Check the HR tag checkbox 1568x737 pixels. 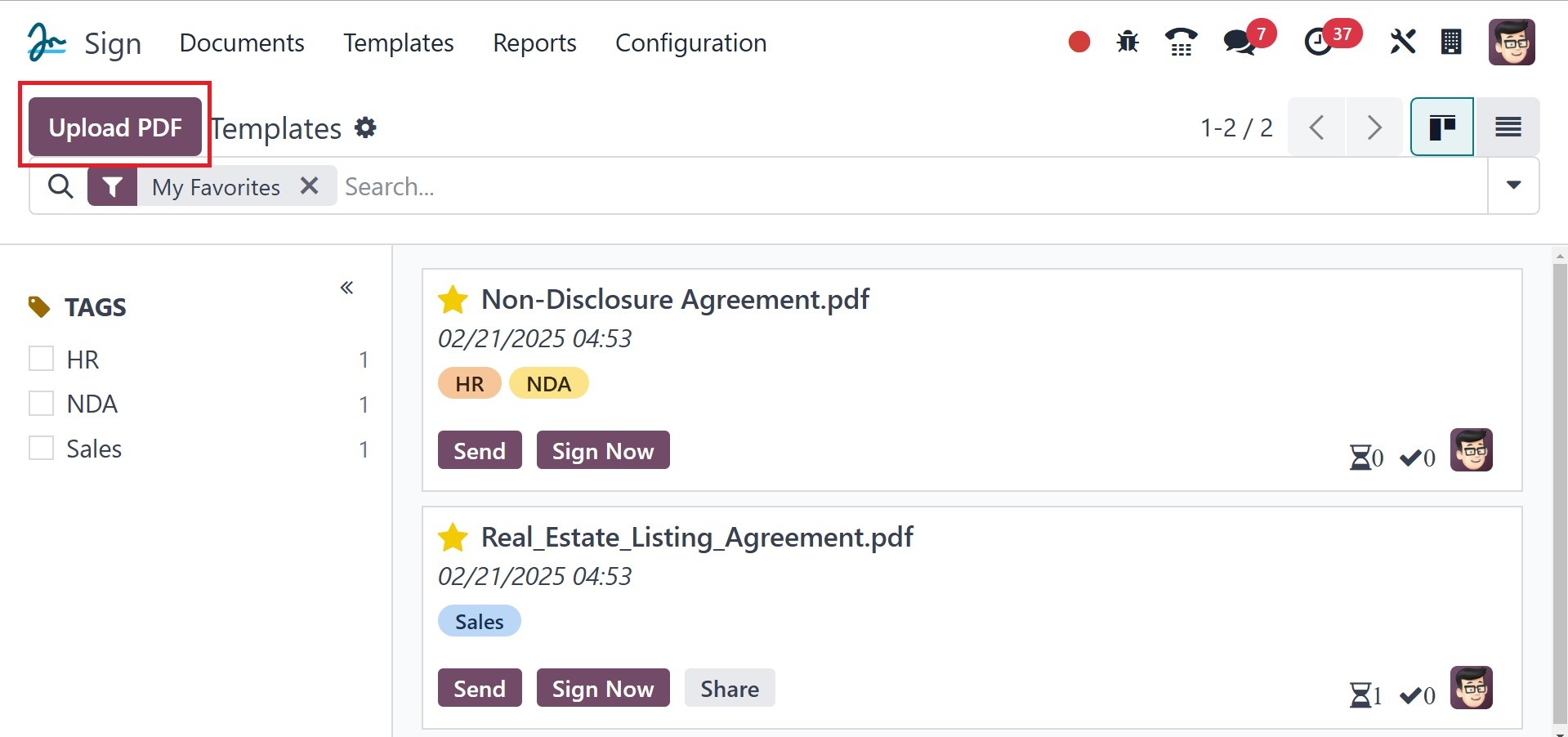click(41, 359)
